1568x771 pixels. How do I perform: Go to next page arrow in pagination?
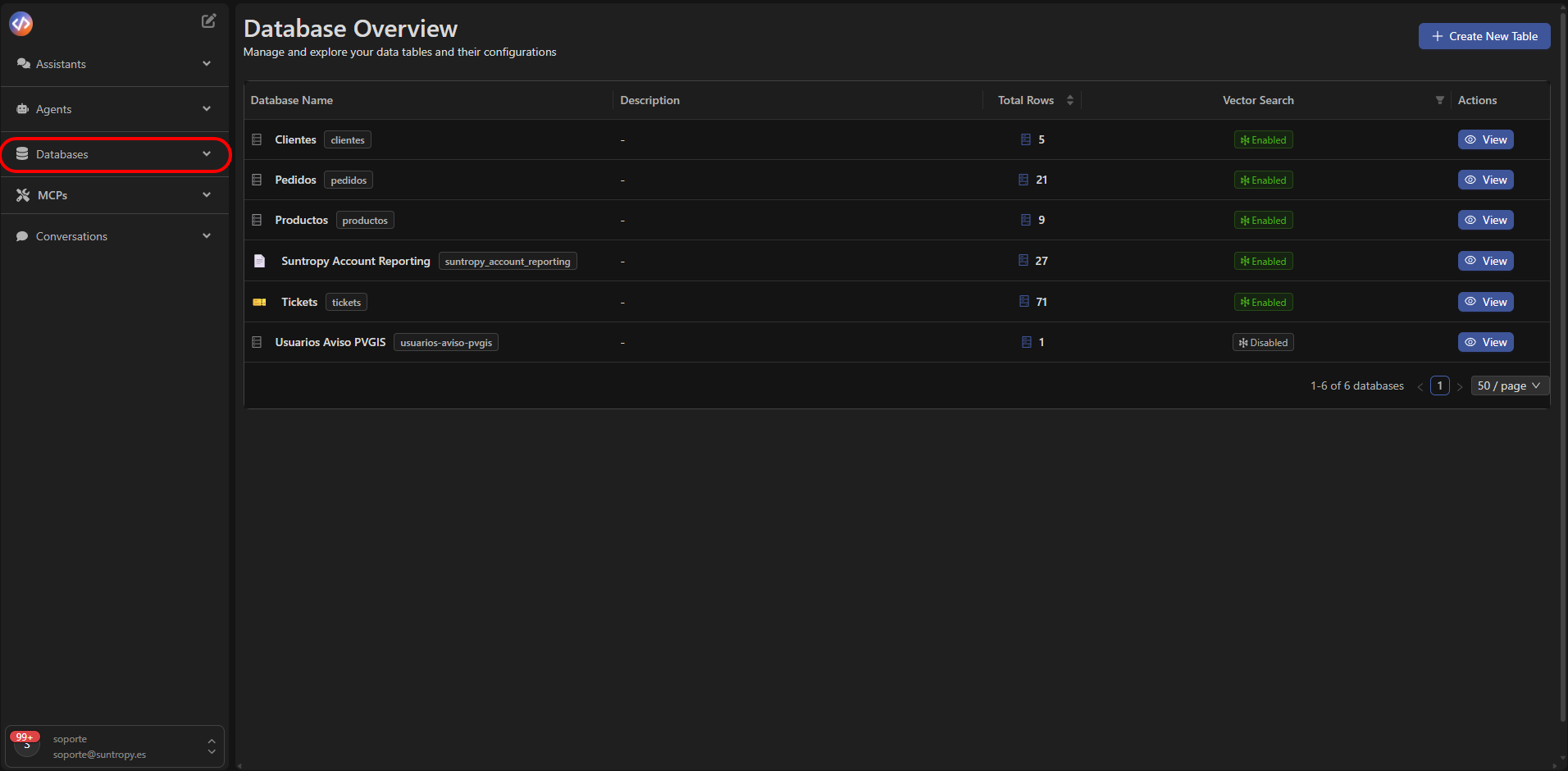pyautogui.click(x=1460, y=386)
